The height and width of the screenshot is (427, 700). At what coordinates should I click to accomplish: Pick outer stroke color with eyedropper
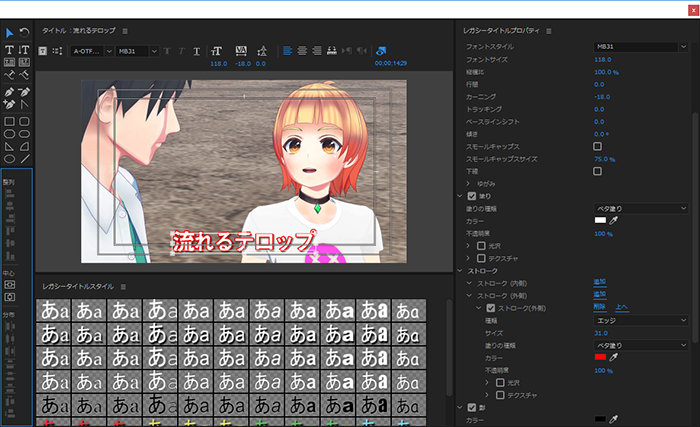tap(614, 357)
